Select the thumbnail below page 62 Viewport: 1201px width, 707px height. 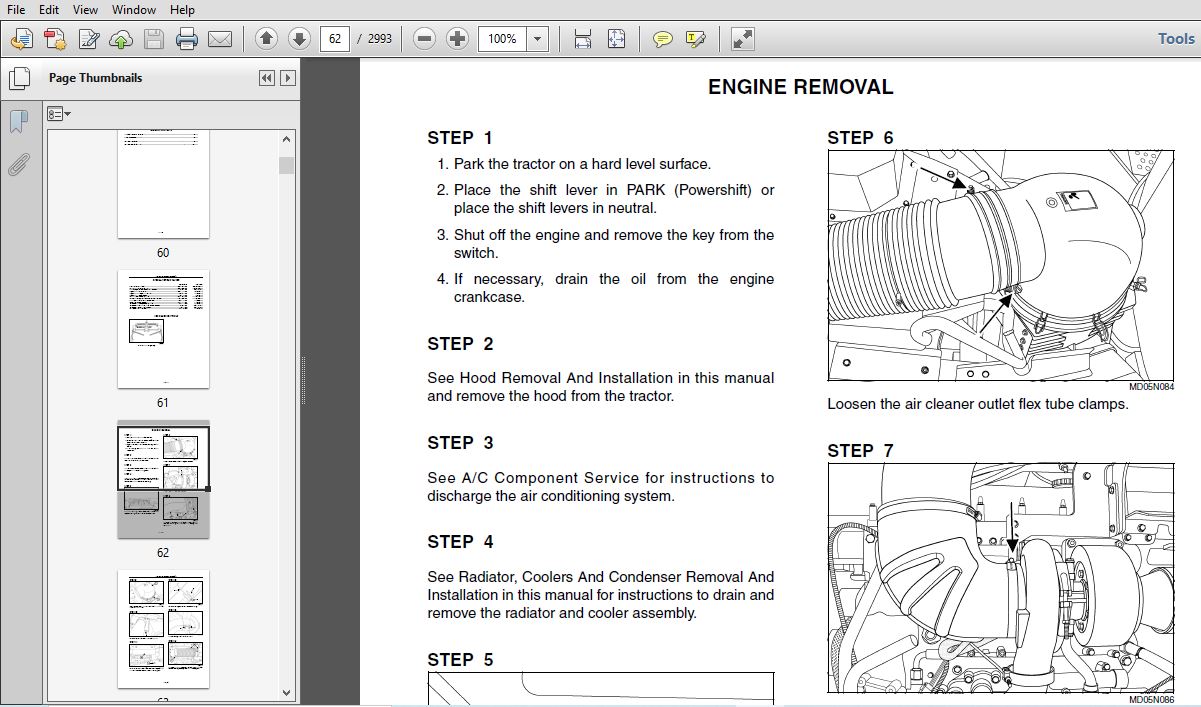pyautogui.click(x=163, y=629)
